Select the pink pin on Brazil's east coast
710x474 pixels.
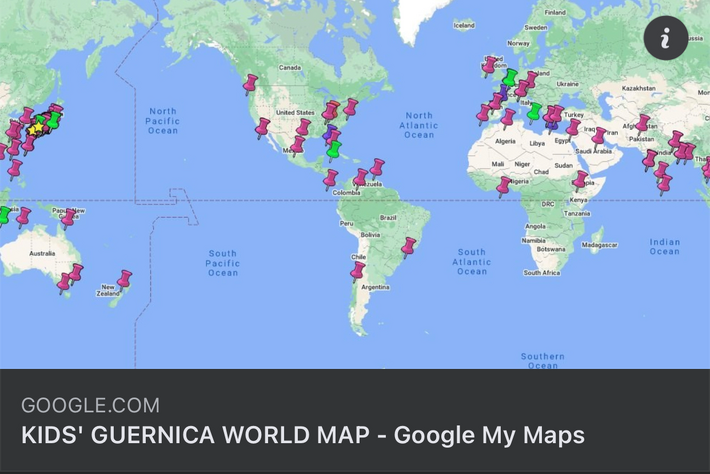pos(408,246)
